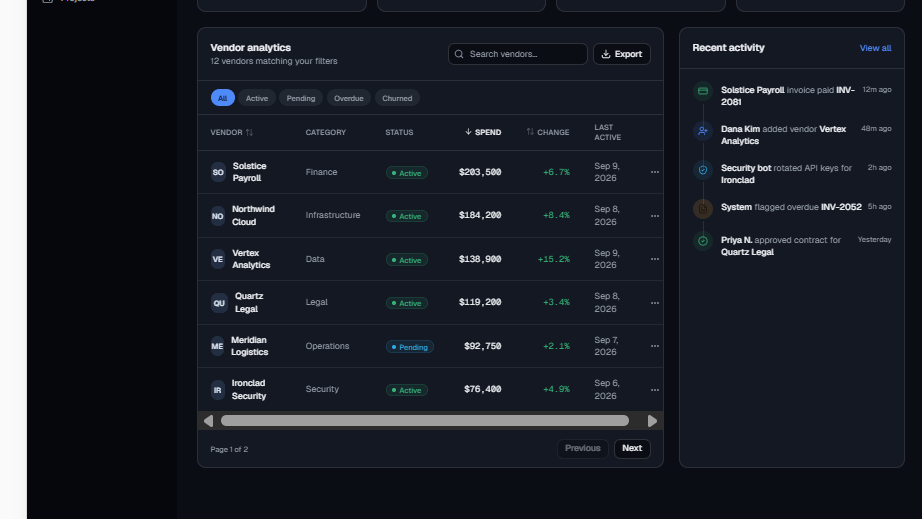Click the QU avatar for Quartz Legal
Viewport: 922px width, 519px height.
(x=219, y=303)
